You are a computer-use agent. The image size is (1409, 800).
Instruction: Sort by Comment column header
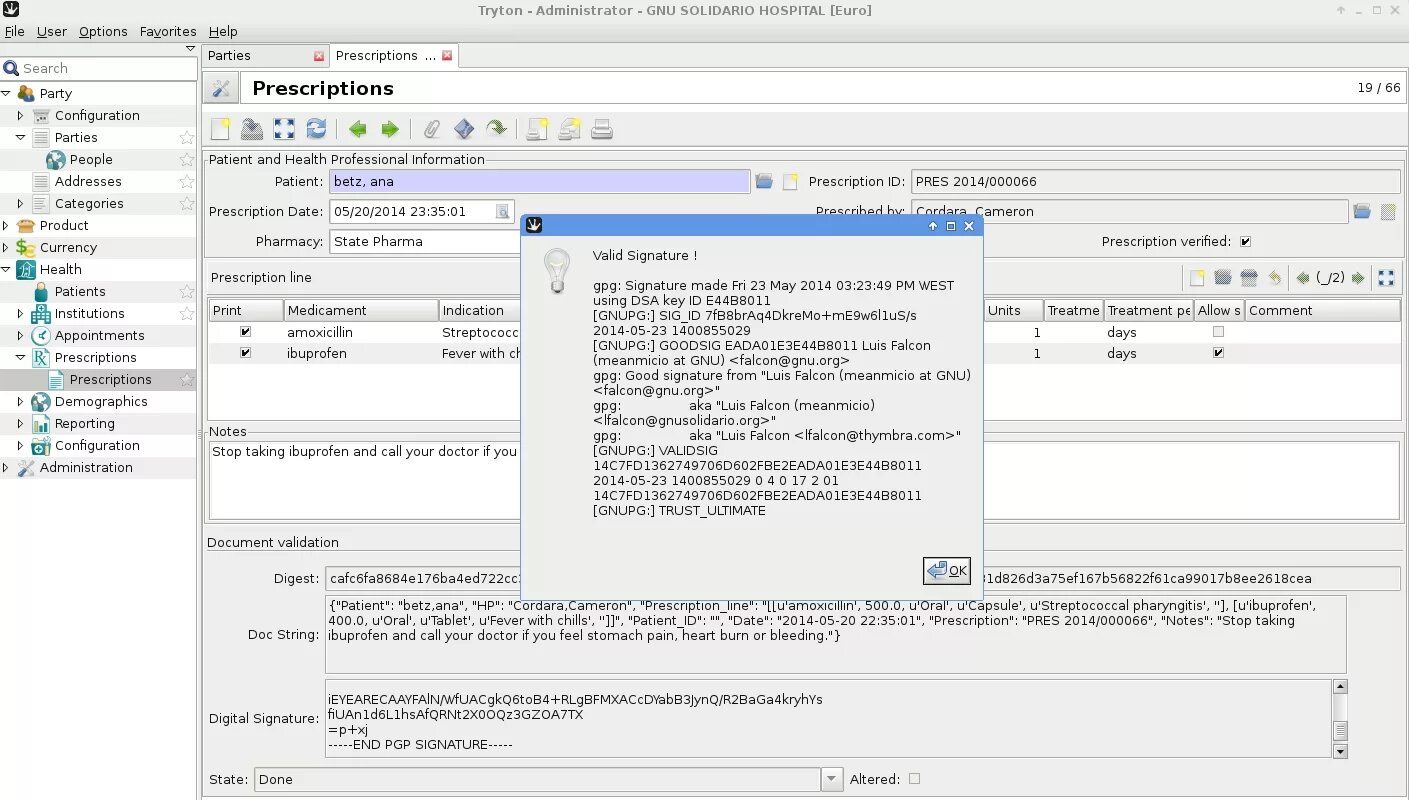click(1322, 310)
